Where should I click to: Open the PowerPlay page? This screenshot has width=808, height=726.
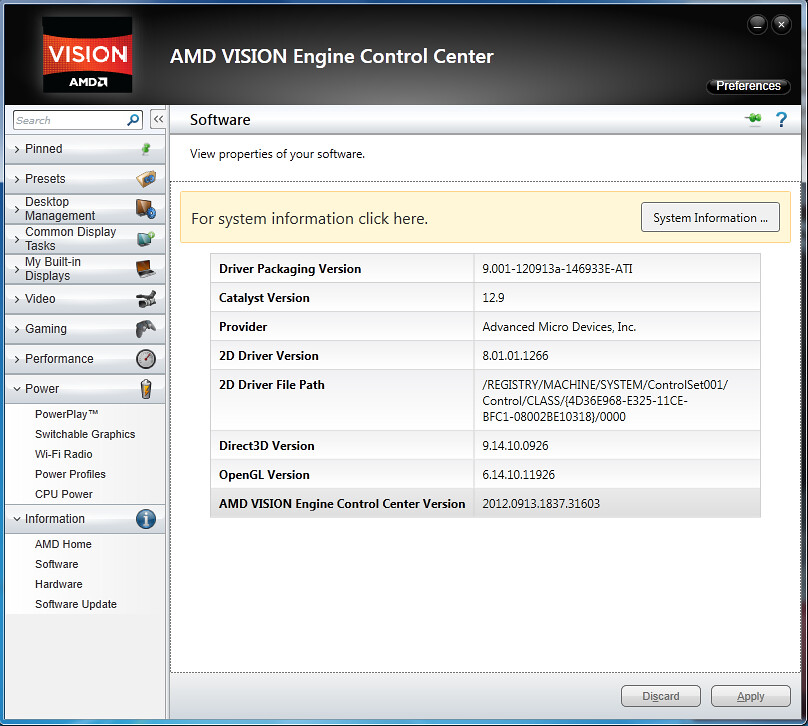click(66, 414)
